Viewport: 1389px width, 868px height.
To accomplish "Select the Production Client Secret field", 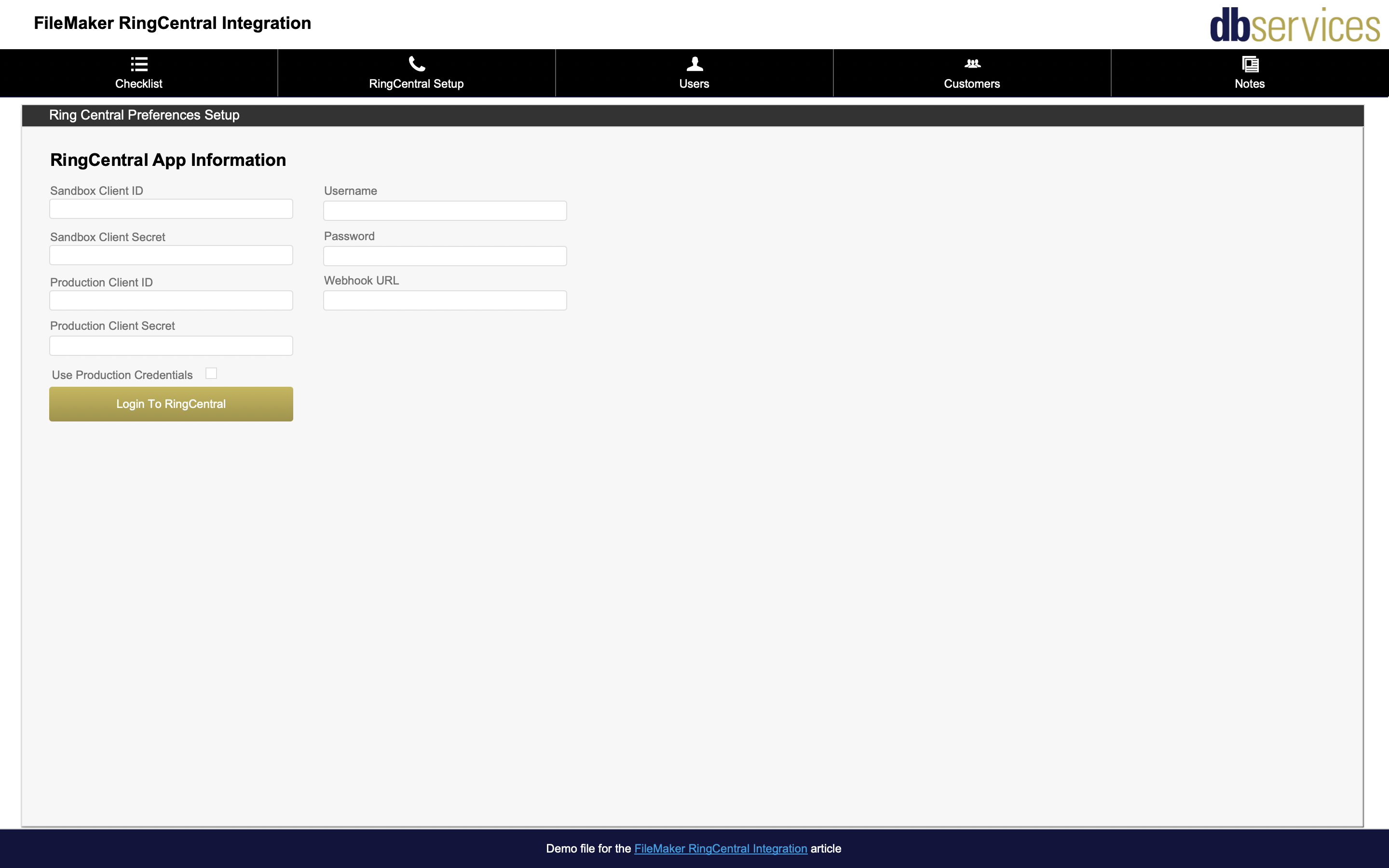I will point(171,345).
